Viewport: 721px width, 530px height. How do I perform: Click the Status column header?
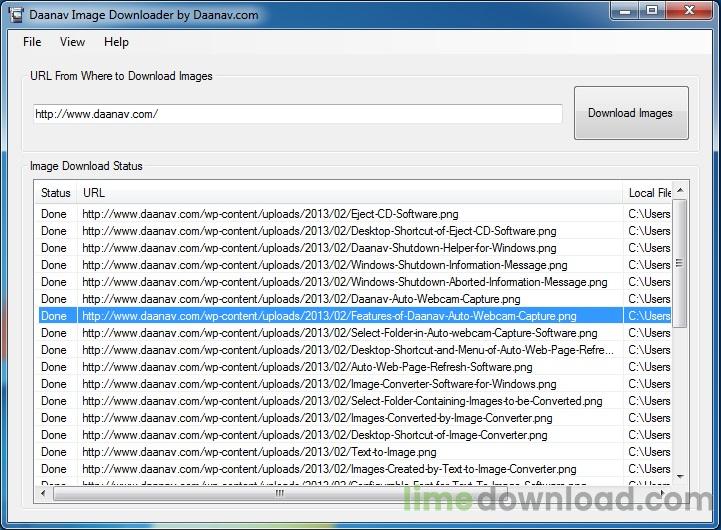coord(56,193)
